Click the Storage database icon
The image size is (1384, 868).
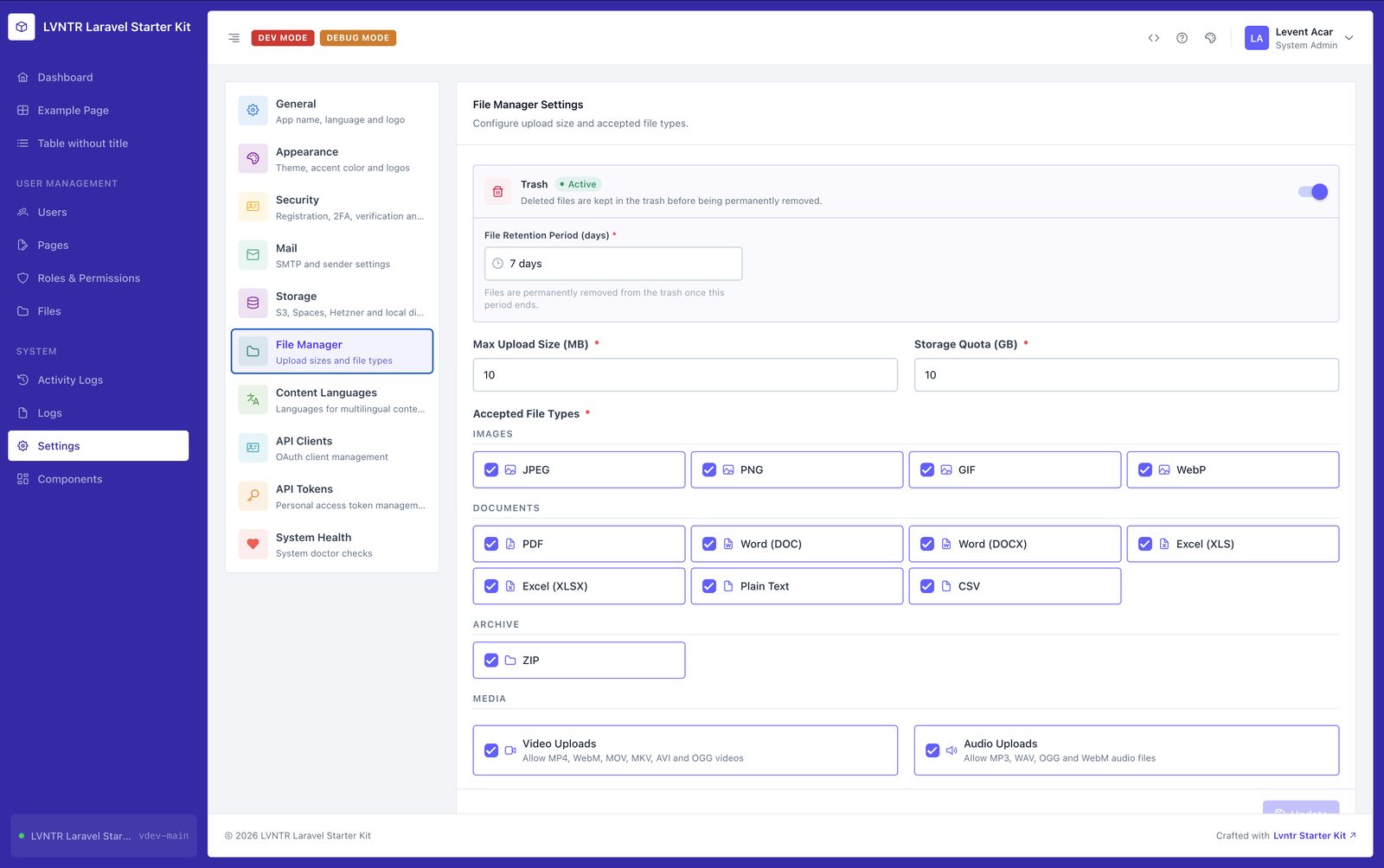click(x=253, y=303)
